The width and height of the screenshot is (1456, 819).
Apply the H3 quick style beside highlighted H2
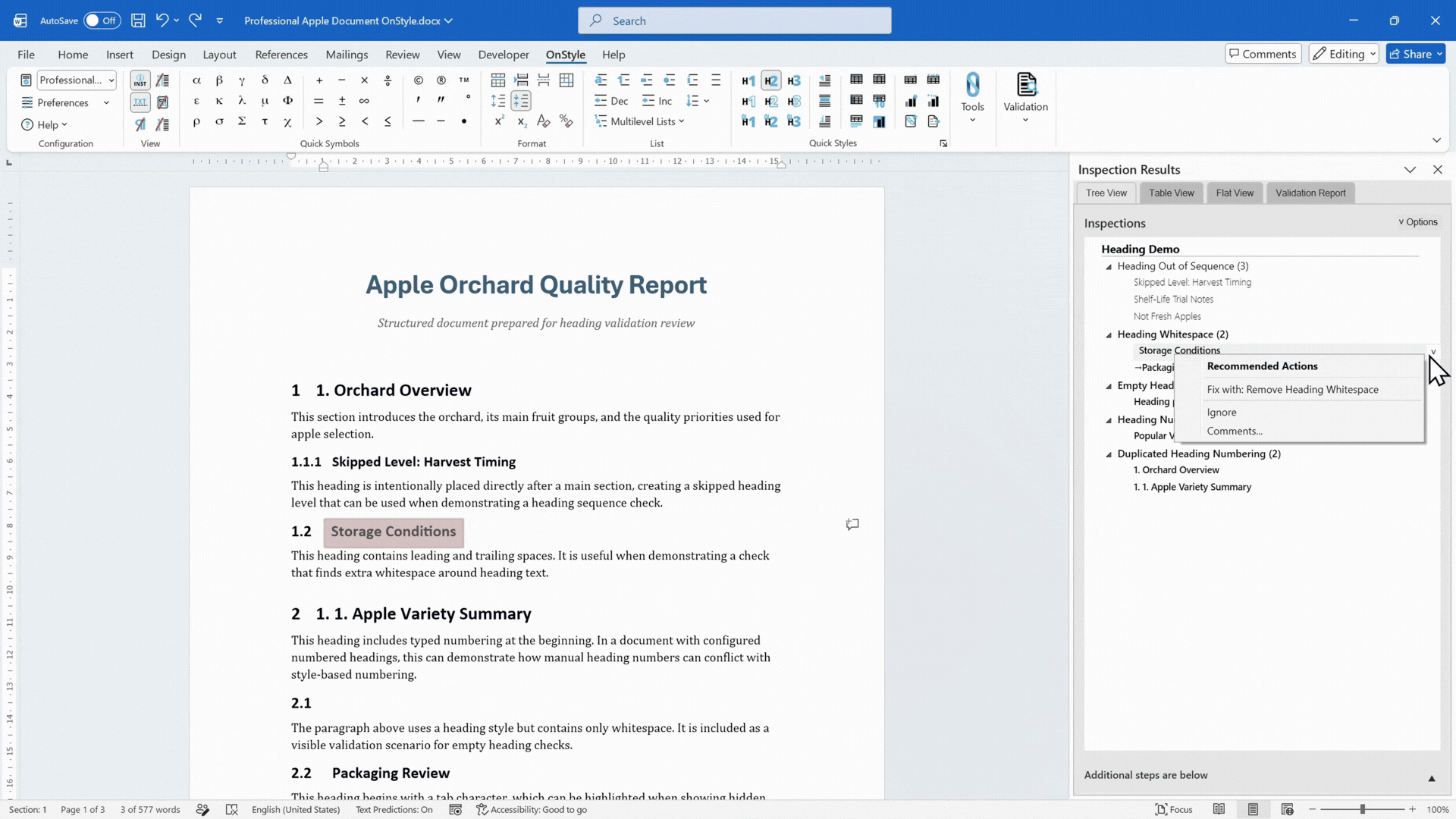point(794,80)
